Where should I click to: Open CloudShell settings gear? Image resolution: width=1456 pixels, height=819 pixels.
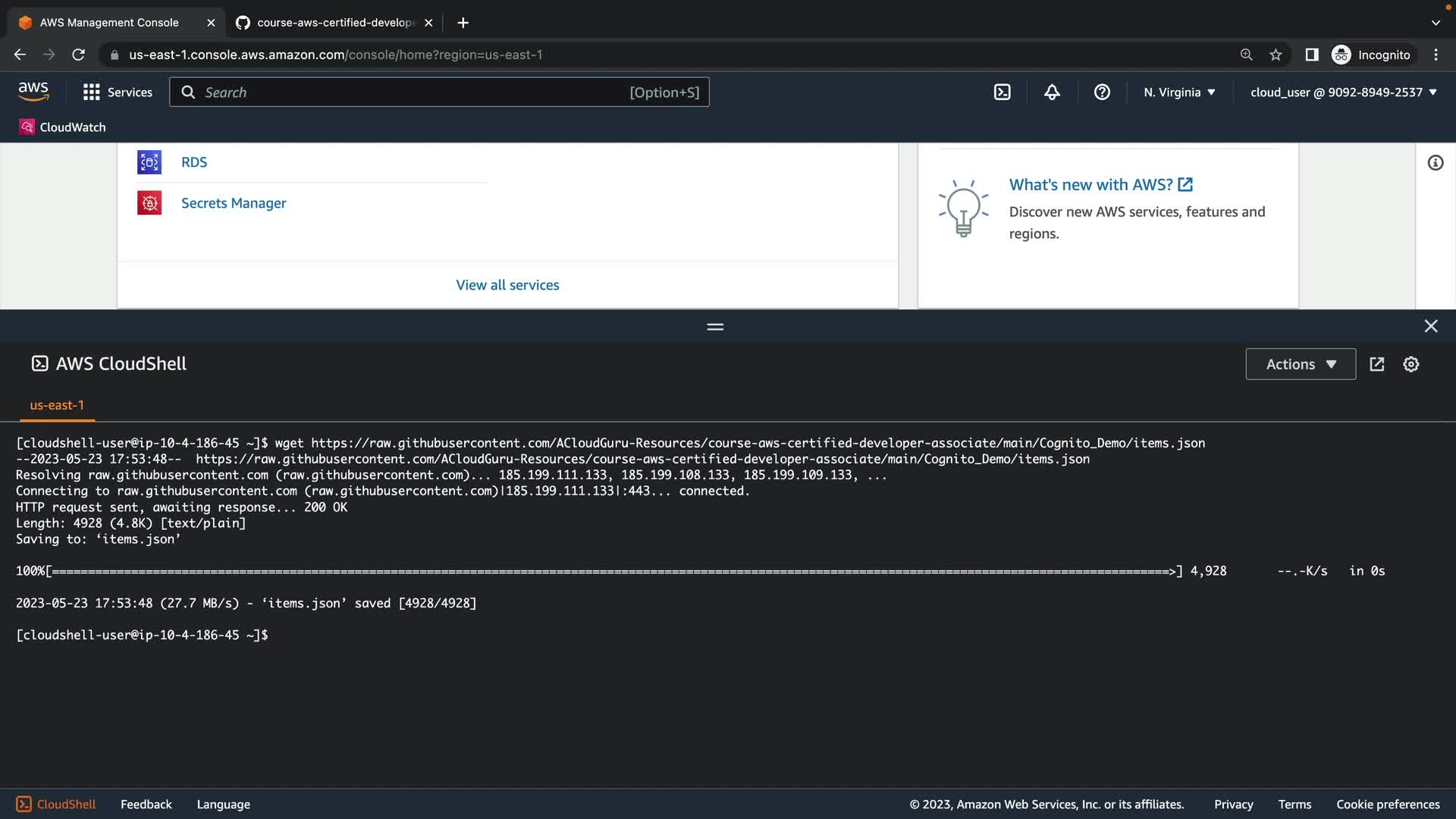(x=1410, y=365)
